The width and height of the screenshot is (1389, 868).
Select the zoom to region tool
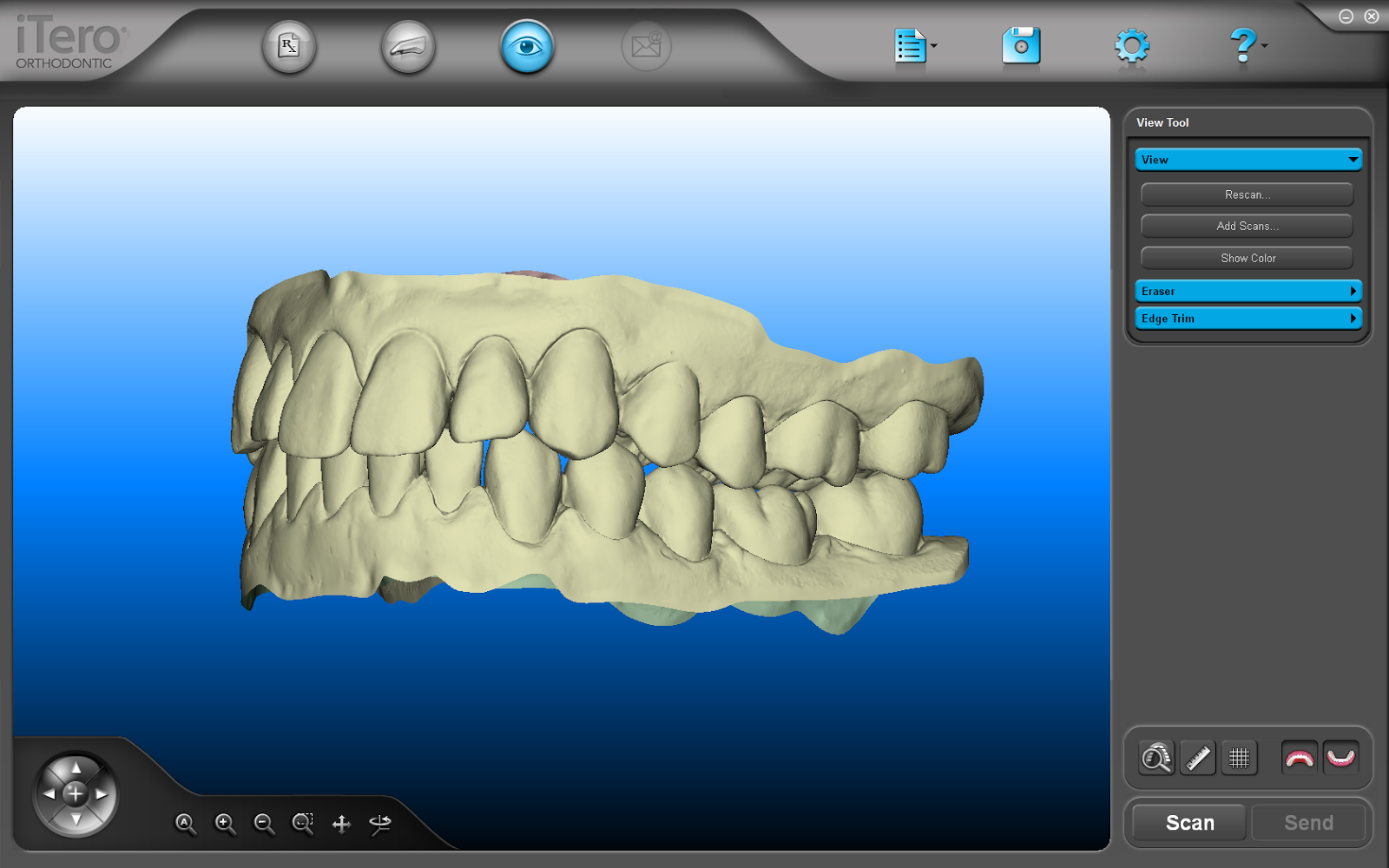[x=303, y=824]
